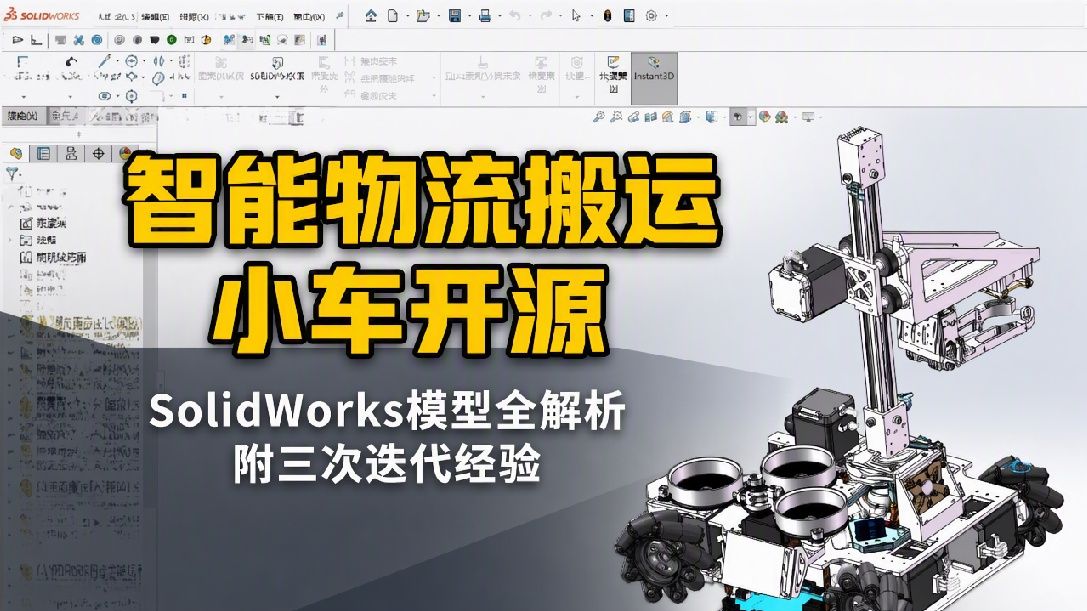Click the Zoom to Area icon
This screenshot has width=1087, height=611.
point(616,117)
